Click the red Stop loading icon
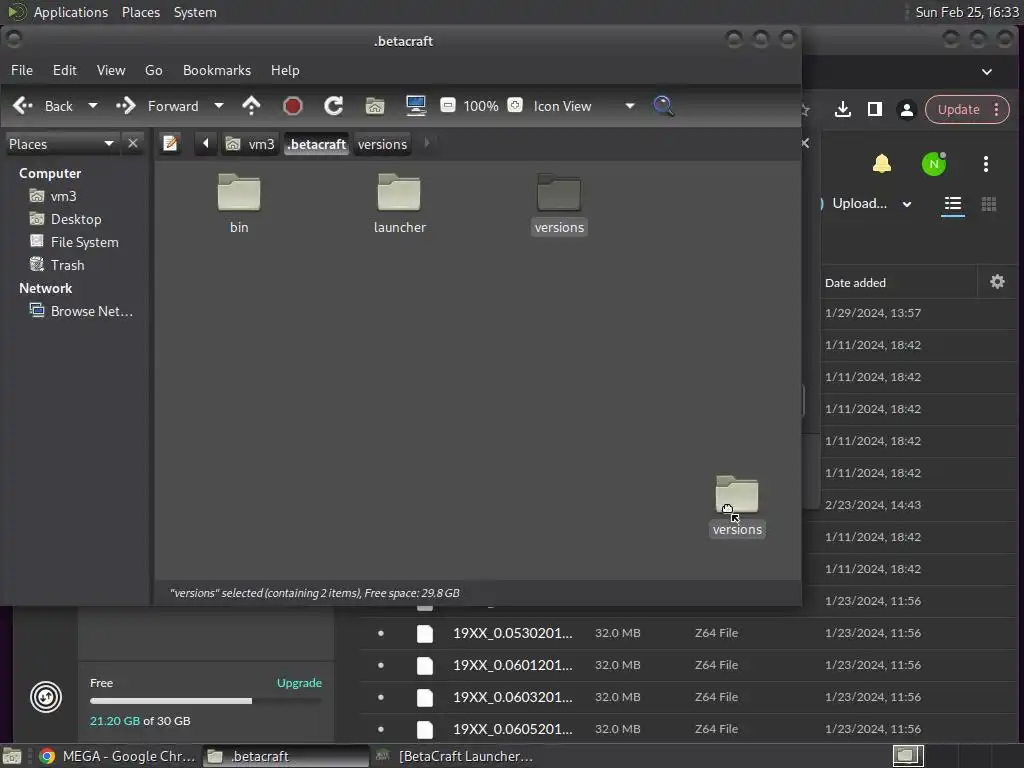Screen dimensions: 1024x768 293,106
